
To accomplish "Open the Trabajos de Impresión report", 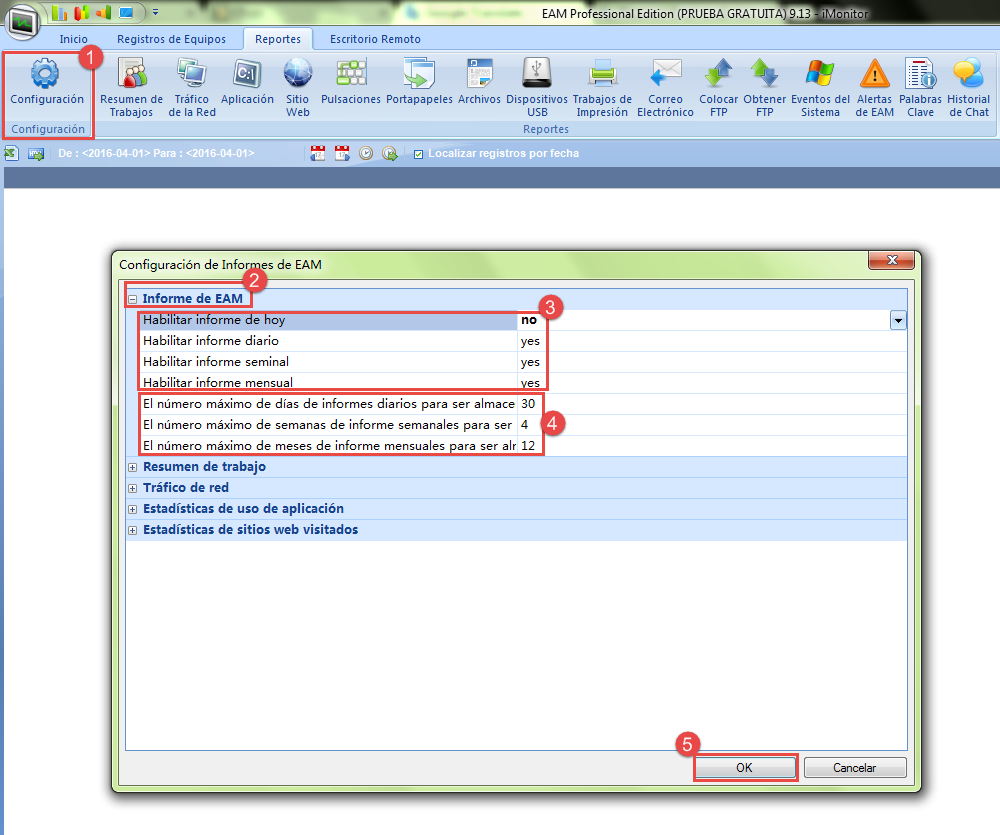I will 602,87.
